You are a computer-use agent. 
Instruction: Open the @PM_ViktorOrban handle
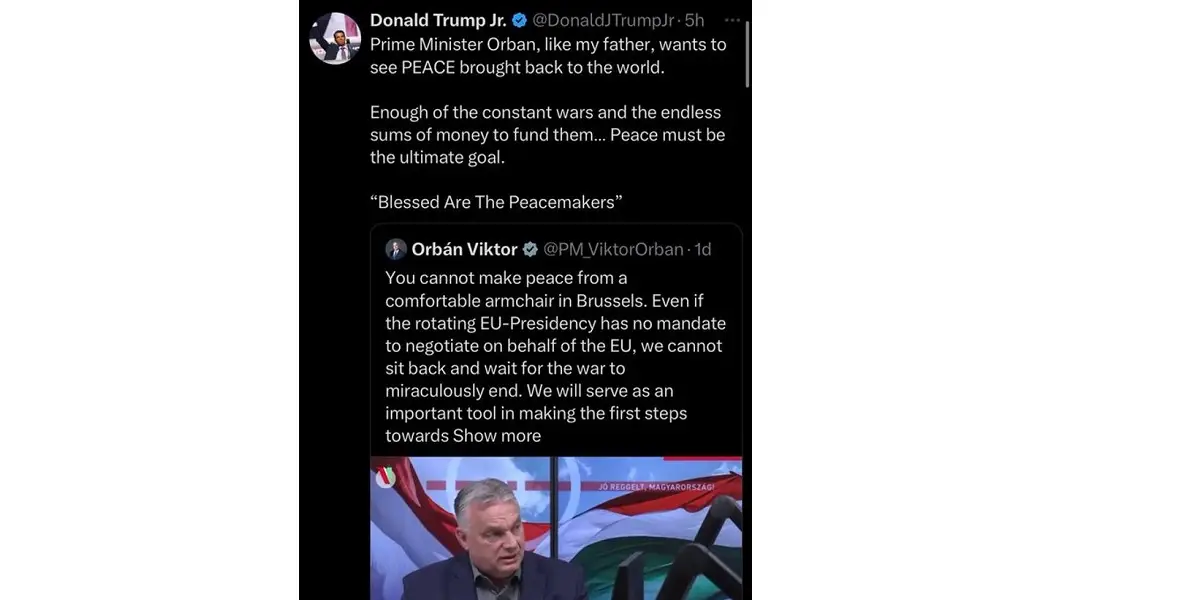[x=612, y=249]
